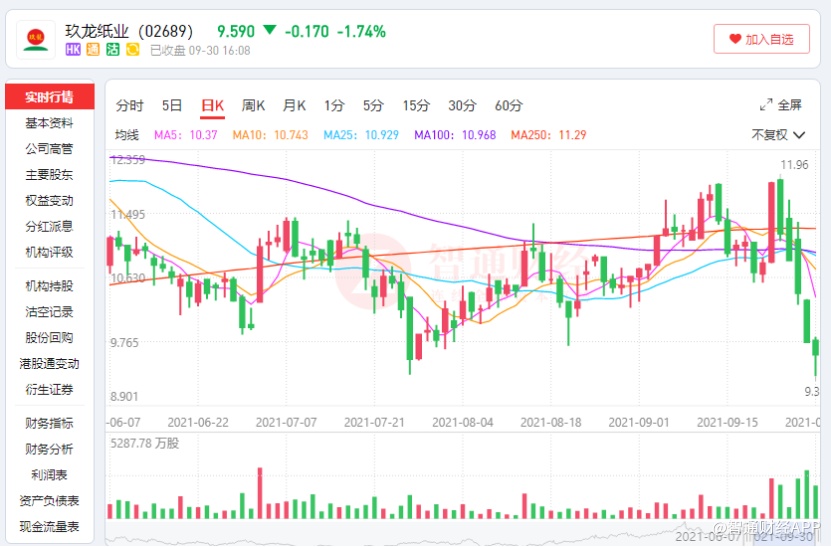Open the 不复权 adjustment dropdown
Image resolution: width=831 pixels, height=547 pixels.
coord(777,135)
